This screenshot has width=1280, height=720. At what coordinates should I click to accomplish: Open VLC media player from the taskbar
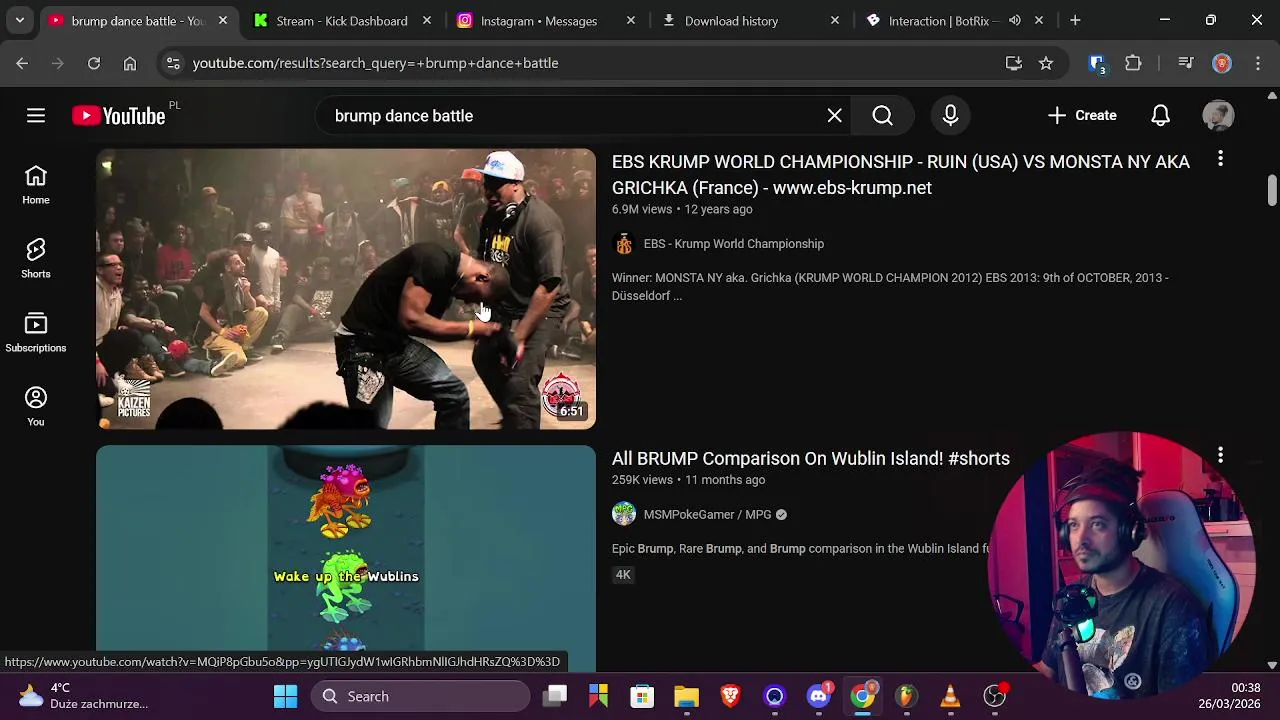(950, 697)
